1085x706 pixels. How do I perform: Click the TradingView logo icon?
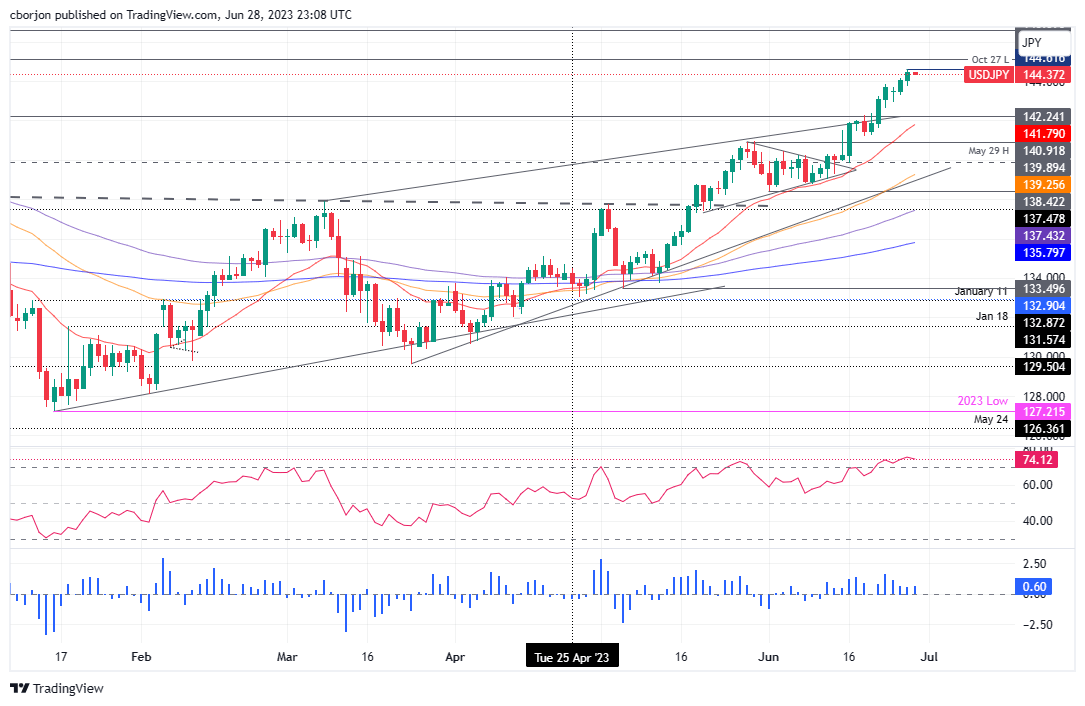click(x=17, y=688)
